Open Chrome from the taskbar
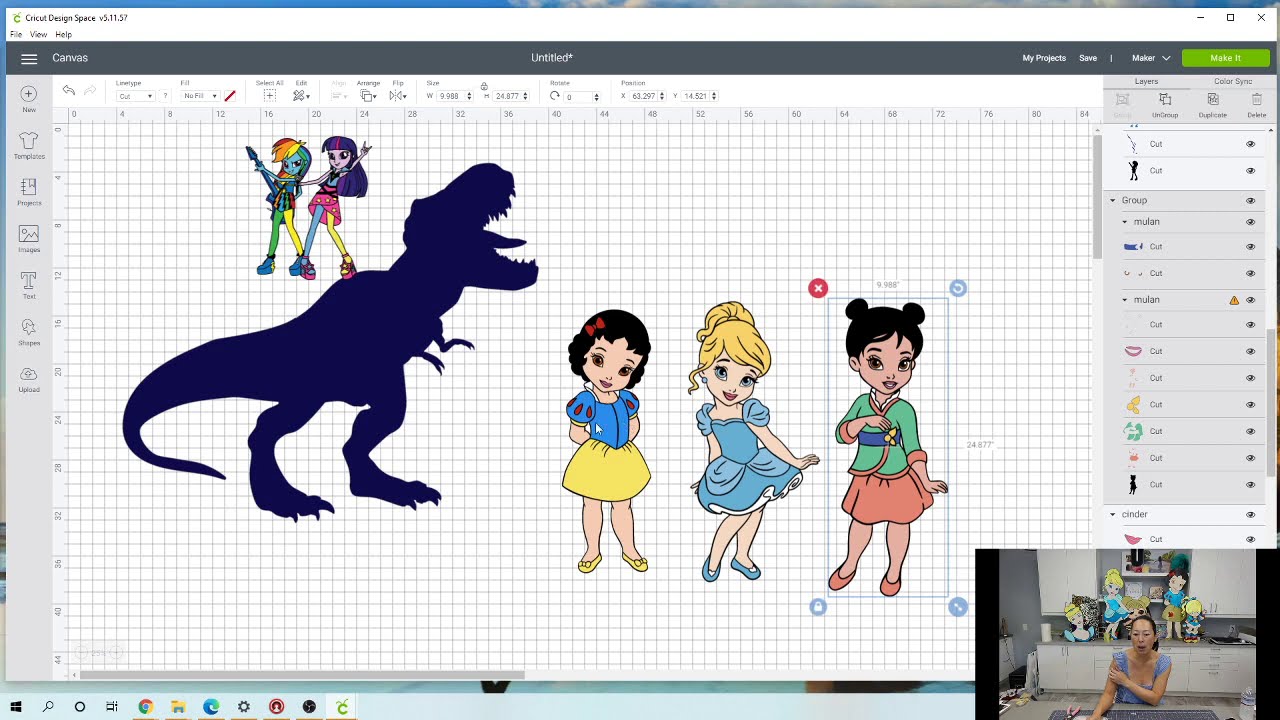This screenshot has width=1280, height=720. 146,707
